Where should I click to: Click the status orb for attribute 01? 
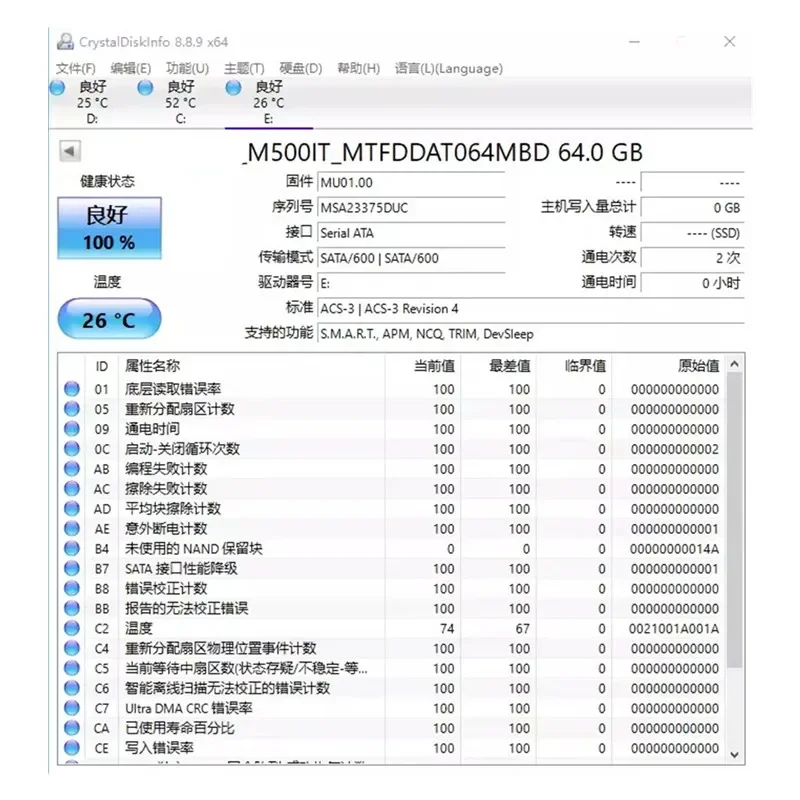tap(72, 389)
